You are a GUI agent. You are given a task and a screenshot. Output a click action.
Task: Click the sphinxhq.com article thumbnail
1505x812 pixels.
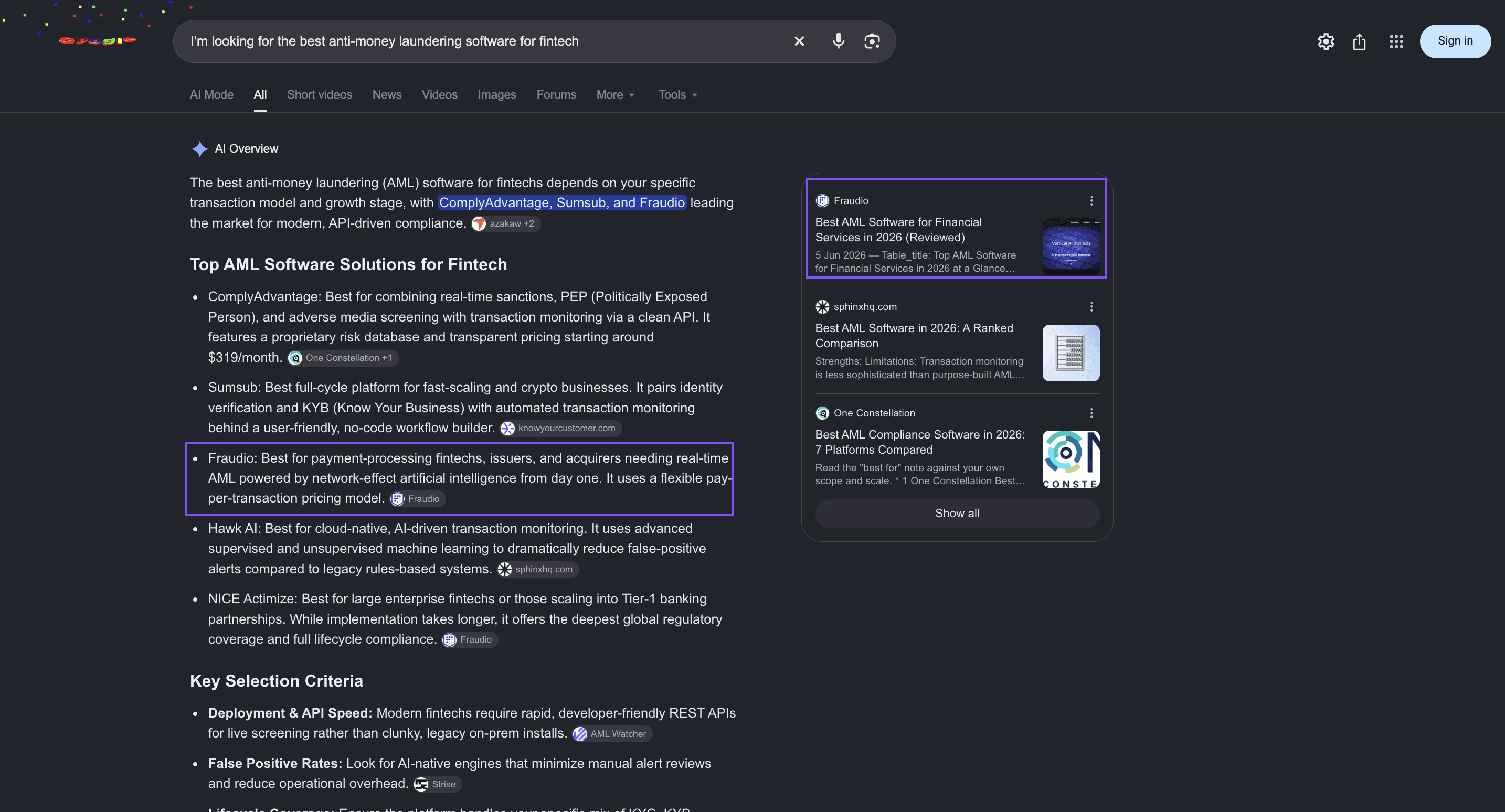coord(1071,353)
